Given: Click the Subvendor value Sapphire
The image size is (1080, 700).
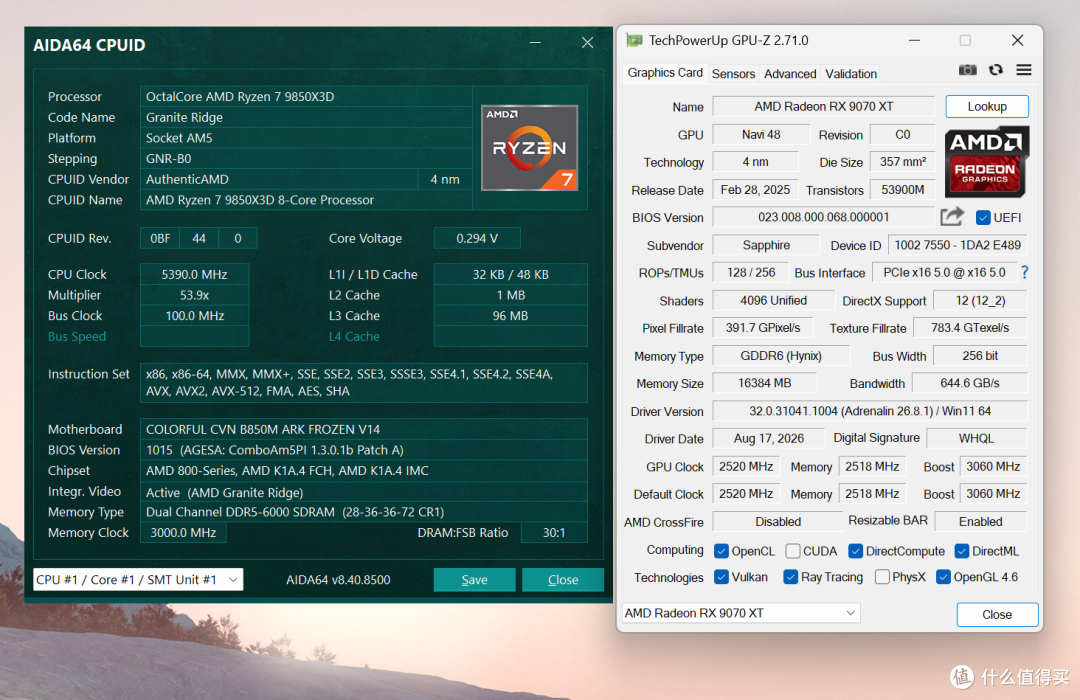Looking at the screenshot, I should point(766,245).
